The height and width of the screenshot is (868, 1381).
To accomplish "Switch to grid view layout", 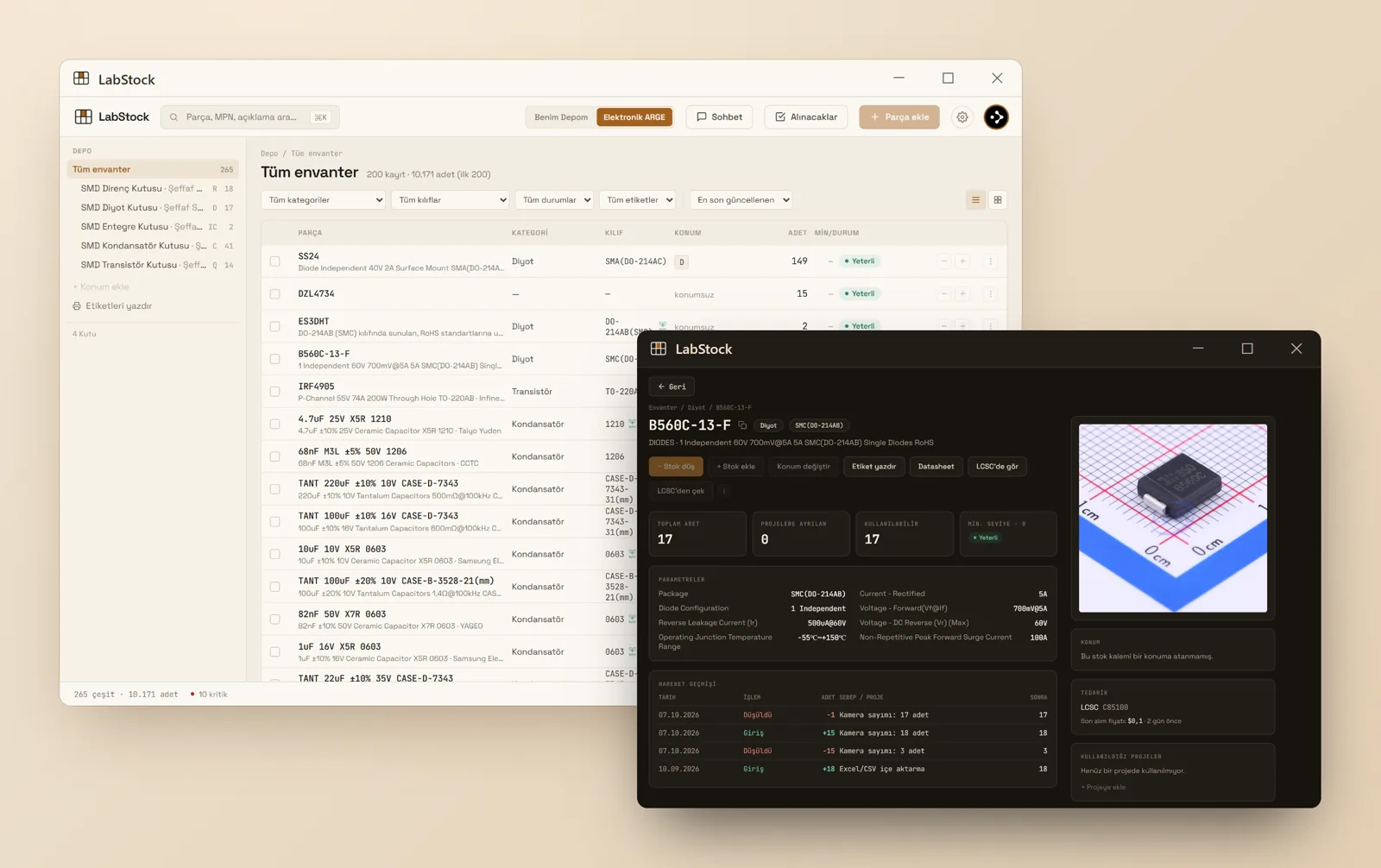I will pos(998,200).
